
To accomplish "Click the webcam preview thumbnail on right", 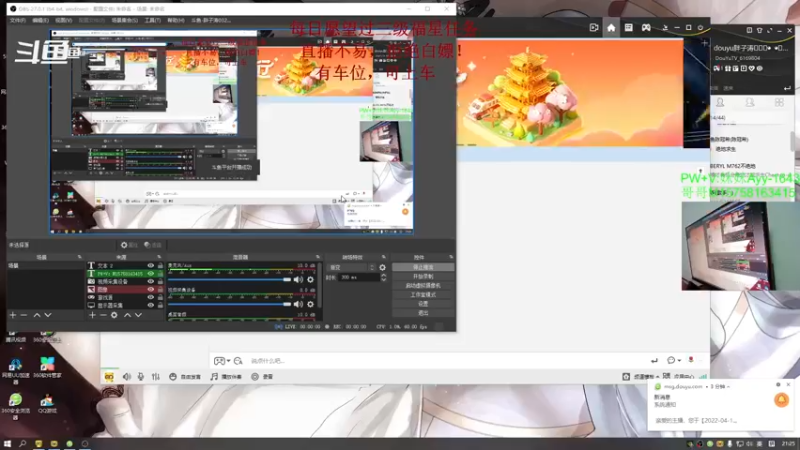I will (738, 246).
